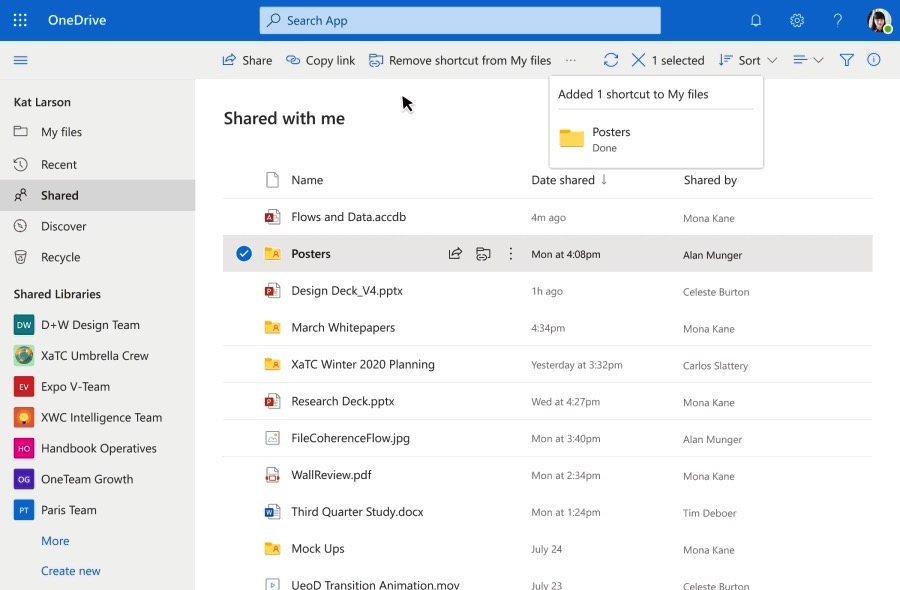
Task: Expand the toolbar overflow ellipsis
Action: (571, 60)
